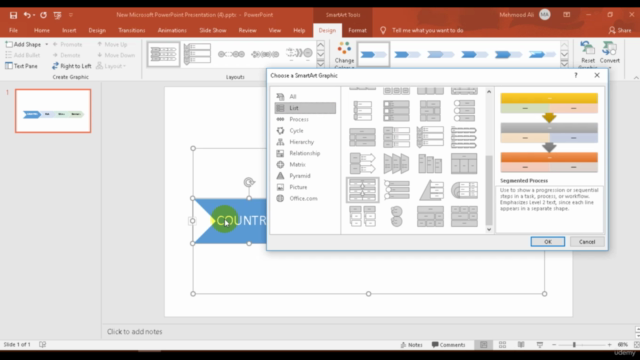Viewport: 640px width, 360px height.
Task: Click Cancel in SmartArt dialog
Action: [587, 242]
